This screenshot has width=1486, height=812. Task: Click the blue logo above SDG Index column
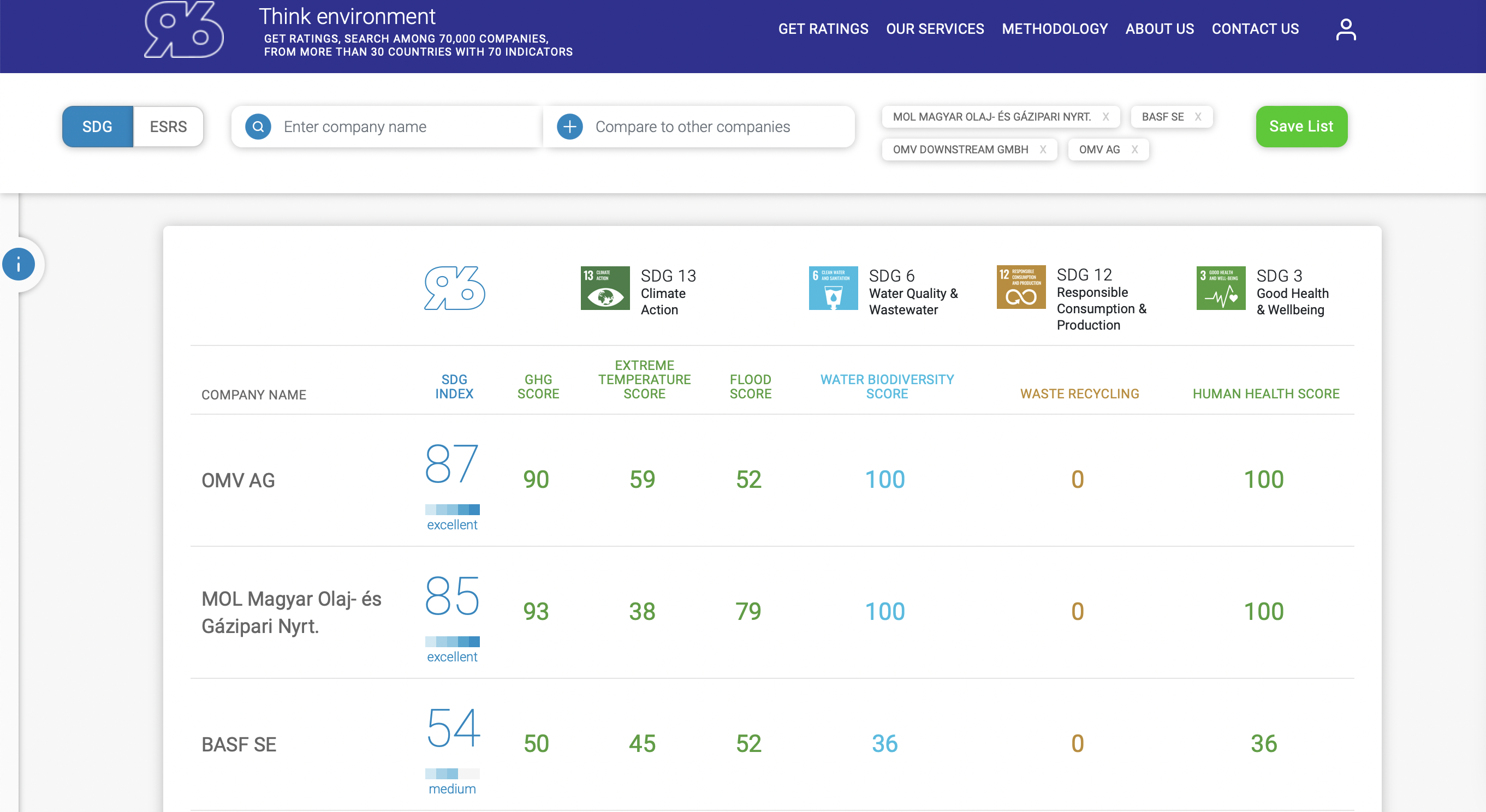[x=455, y=288]
